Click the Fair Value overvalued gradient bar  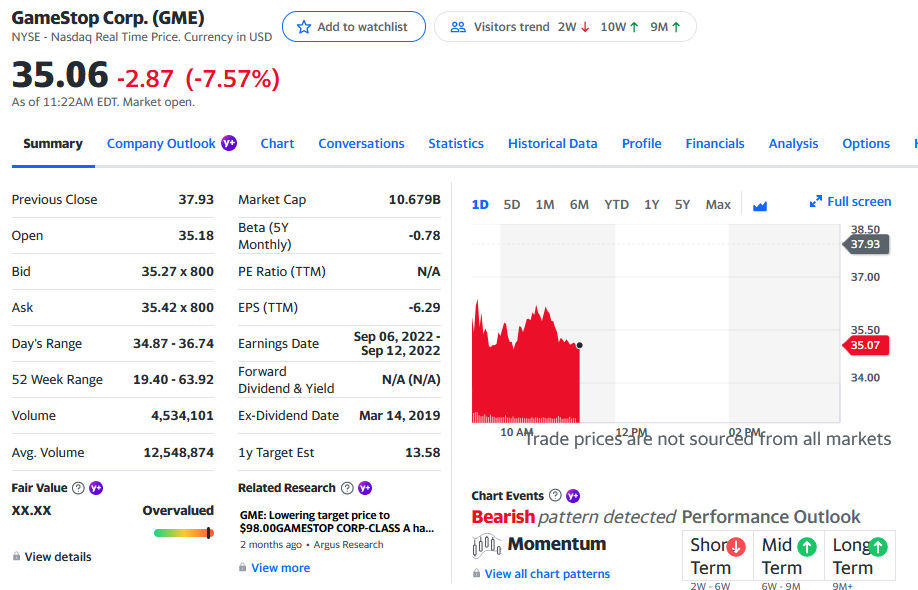click(184, 533)
